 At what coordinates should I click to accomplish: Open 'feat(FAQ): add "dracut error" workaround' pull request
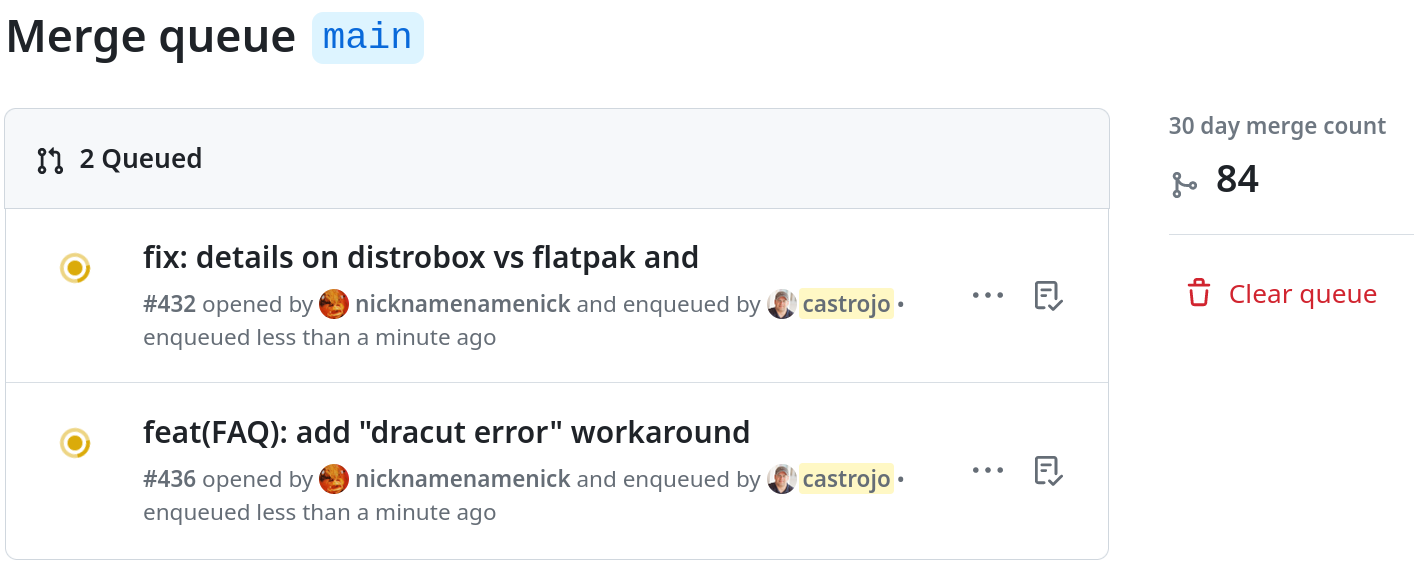click(446, 432)
